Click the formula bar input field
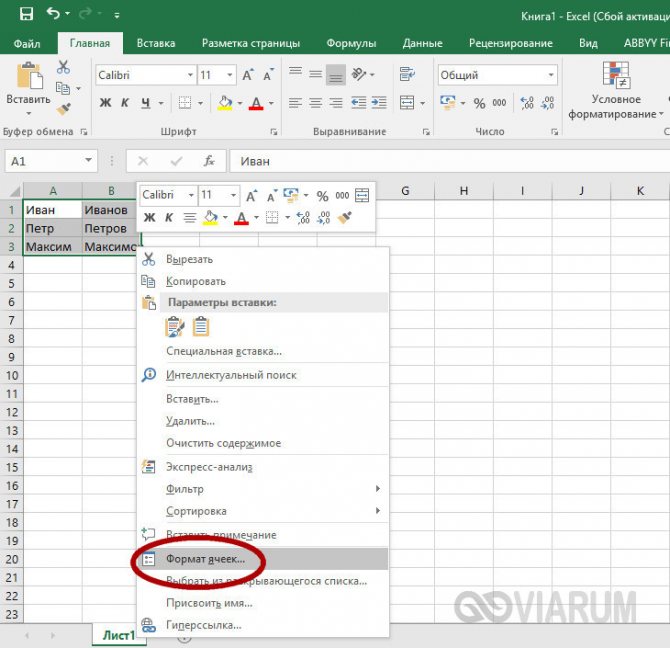This screenshot has height=648, width=670. point(450,161)
